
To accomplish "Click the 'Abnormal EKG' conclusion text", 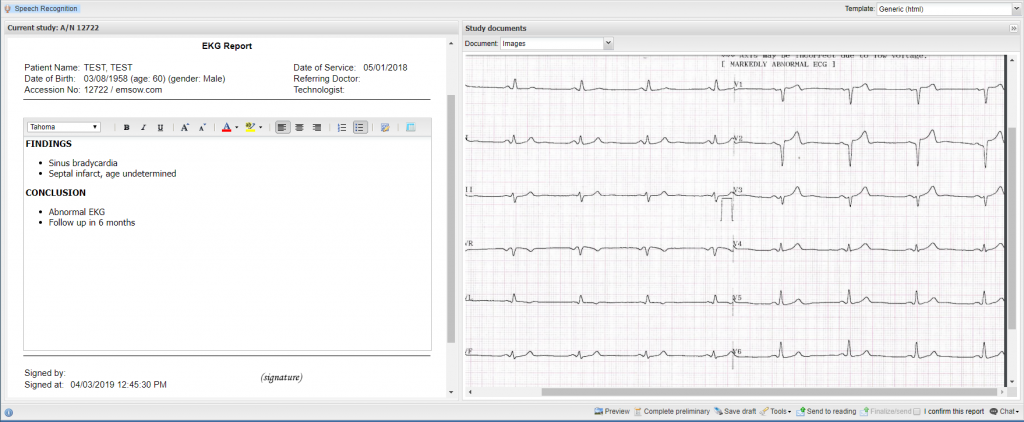I will pyautogui.click(x=76, y=212).
